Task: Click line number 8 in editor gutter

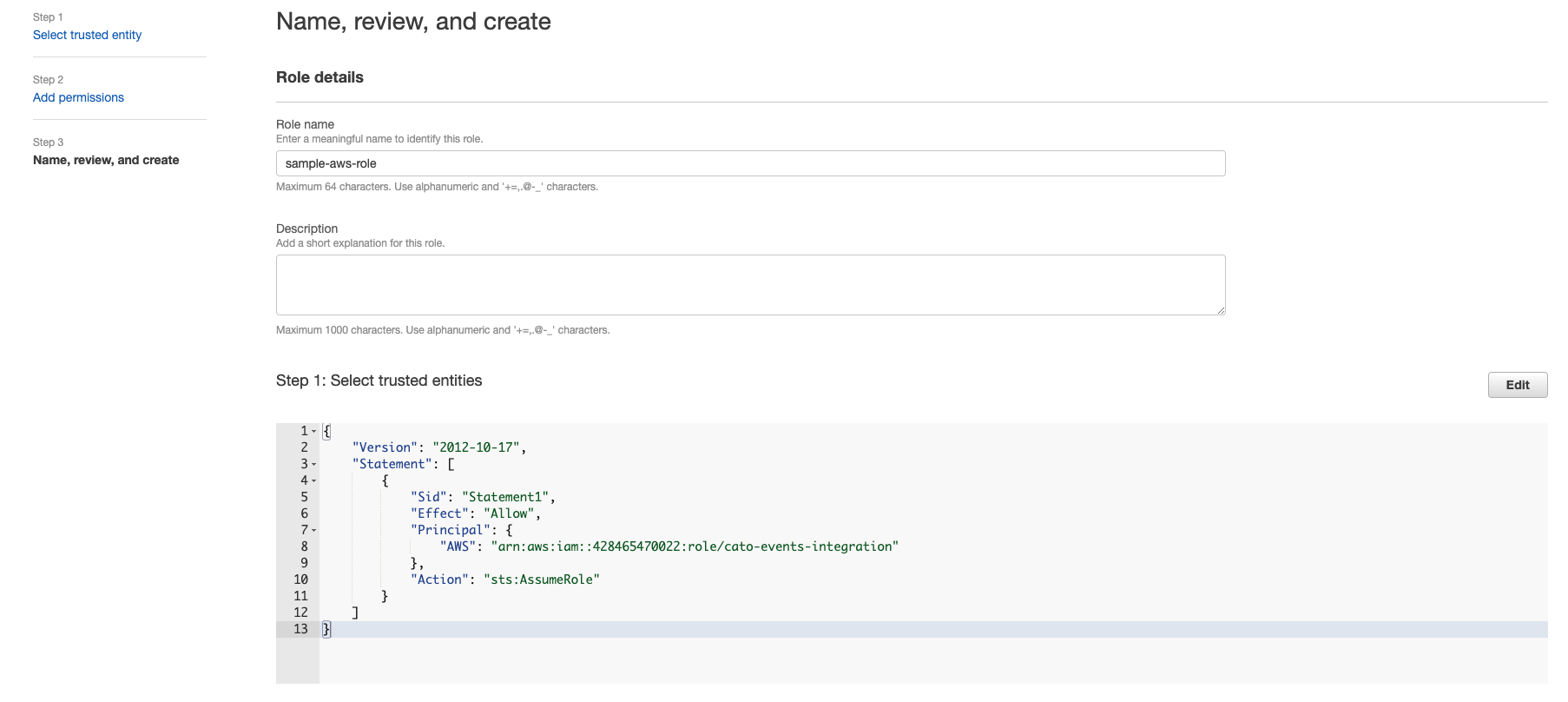Action: point(304,546)
